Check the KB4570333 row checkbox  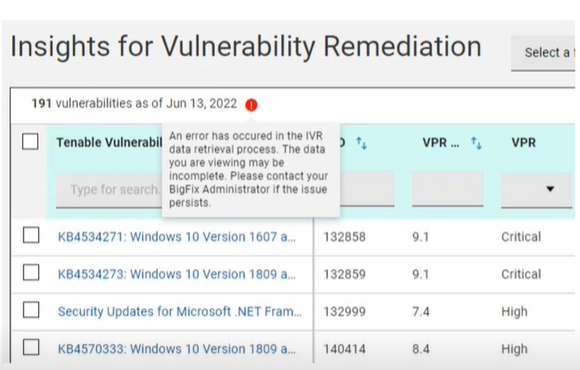click(x=31, y=347)
